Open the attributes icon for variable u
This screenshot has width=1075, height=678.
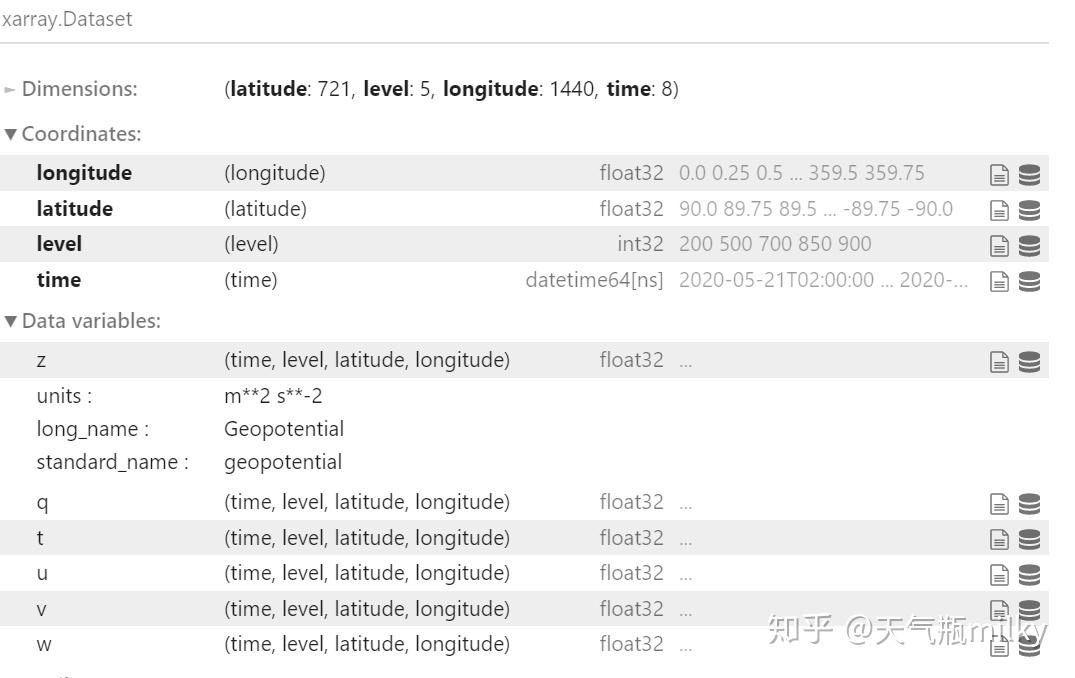(999, 573)
